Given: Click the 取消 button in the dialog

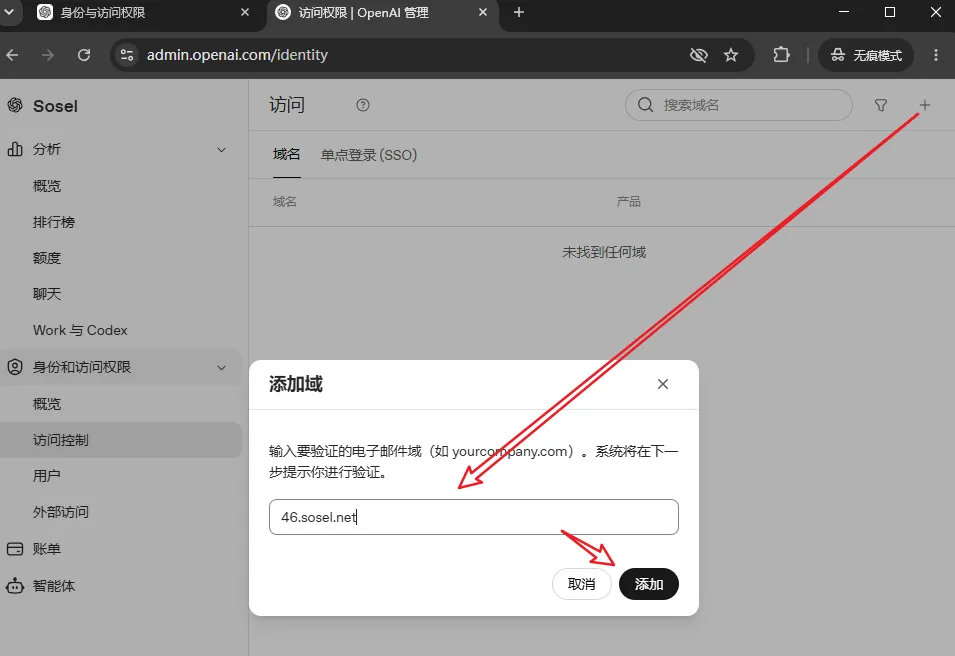Looking at the screenshot, I should click(582, 584).
